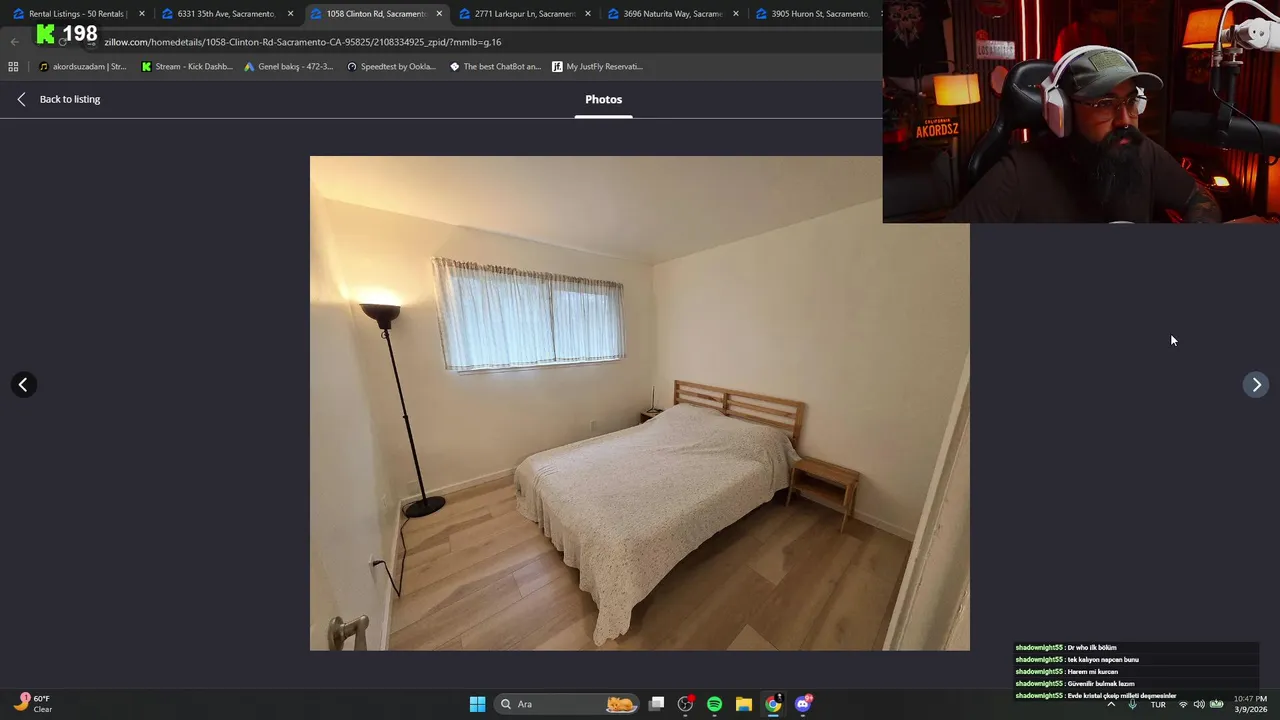Open the battery tray icon
The image size is (1280, 720).
click(x=1216, y=704)
